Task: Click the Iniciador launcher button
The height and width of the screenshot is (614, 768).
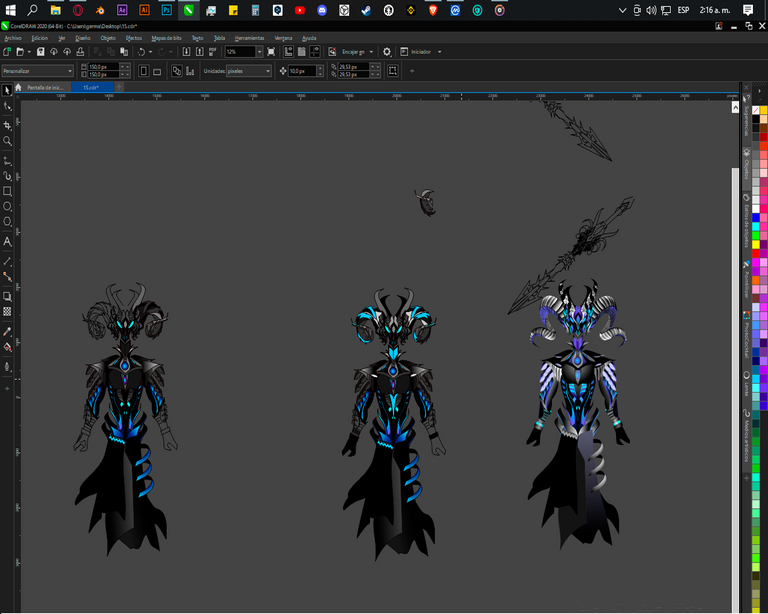Action: 416,51
